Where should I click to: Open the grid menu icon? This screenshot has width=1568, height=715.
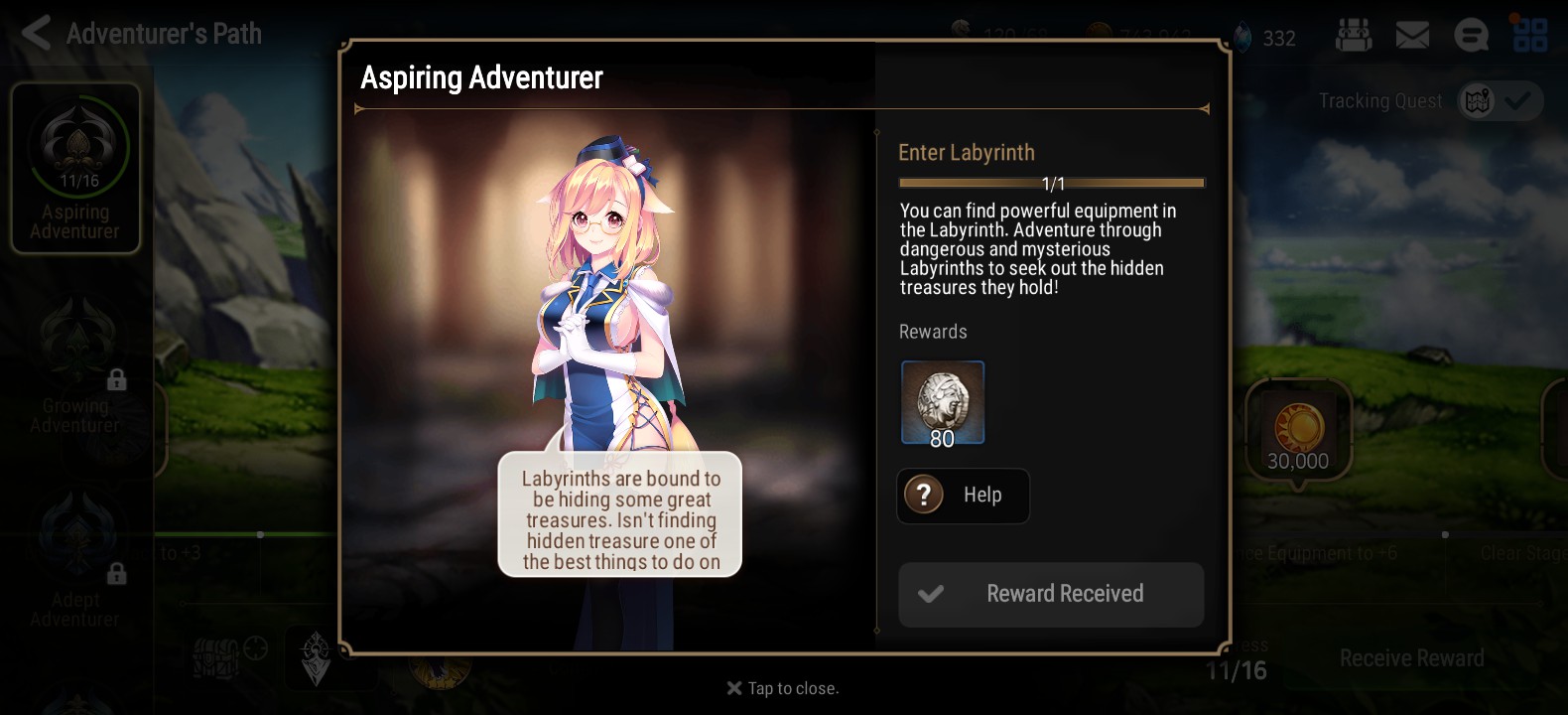[x=1529, y=35]
